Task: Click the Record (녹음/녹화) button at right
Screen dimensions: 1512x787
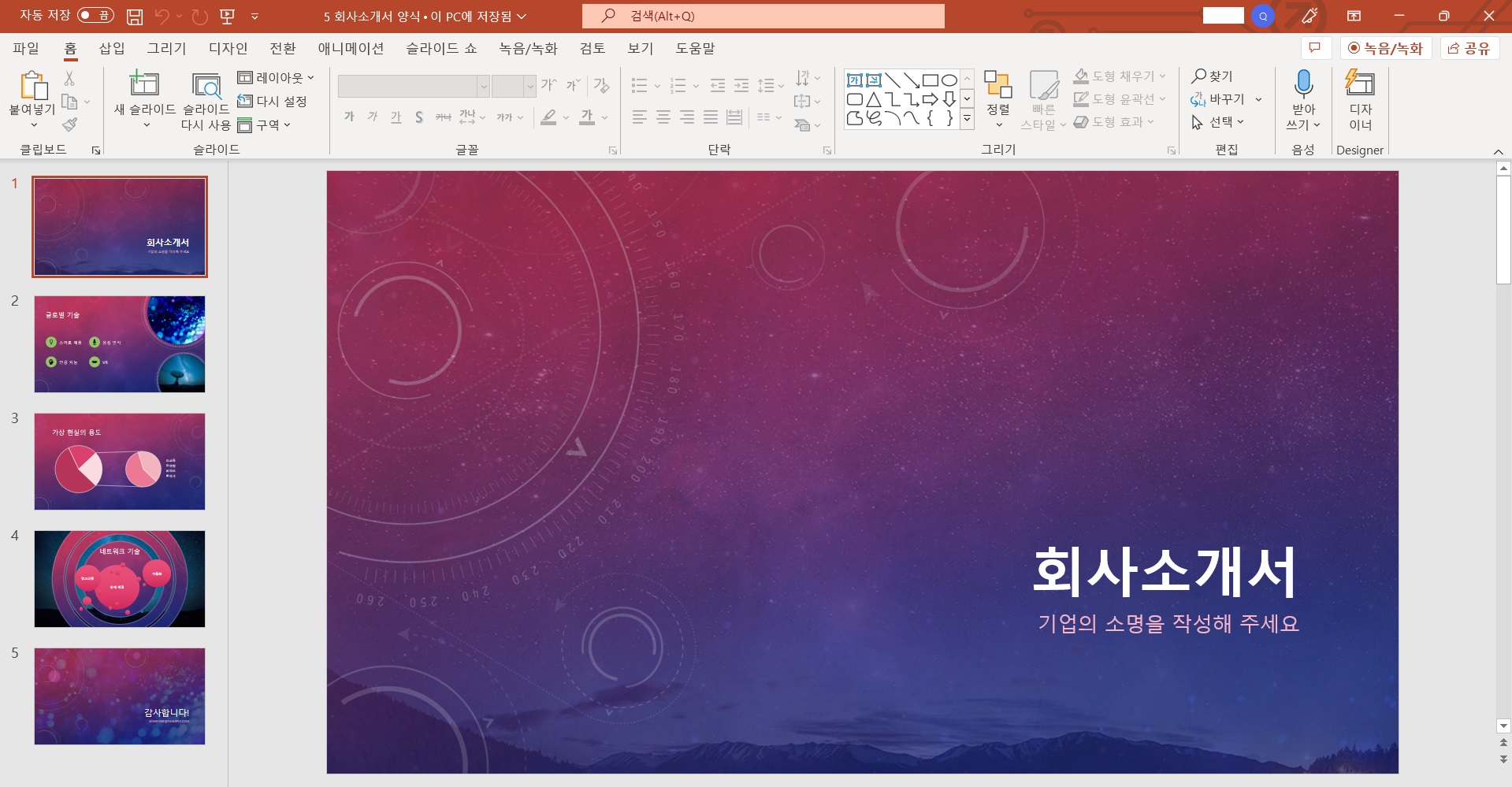Action: click(x=1386, y=48)
